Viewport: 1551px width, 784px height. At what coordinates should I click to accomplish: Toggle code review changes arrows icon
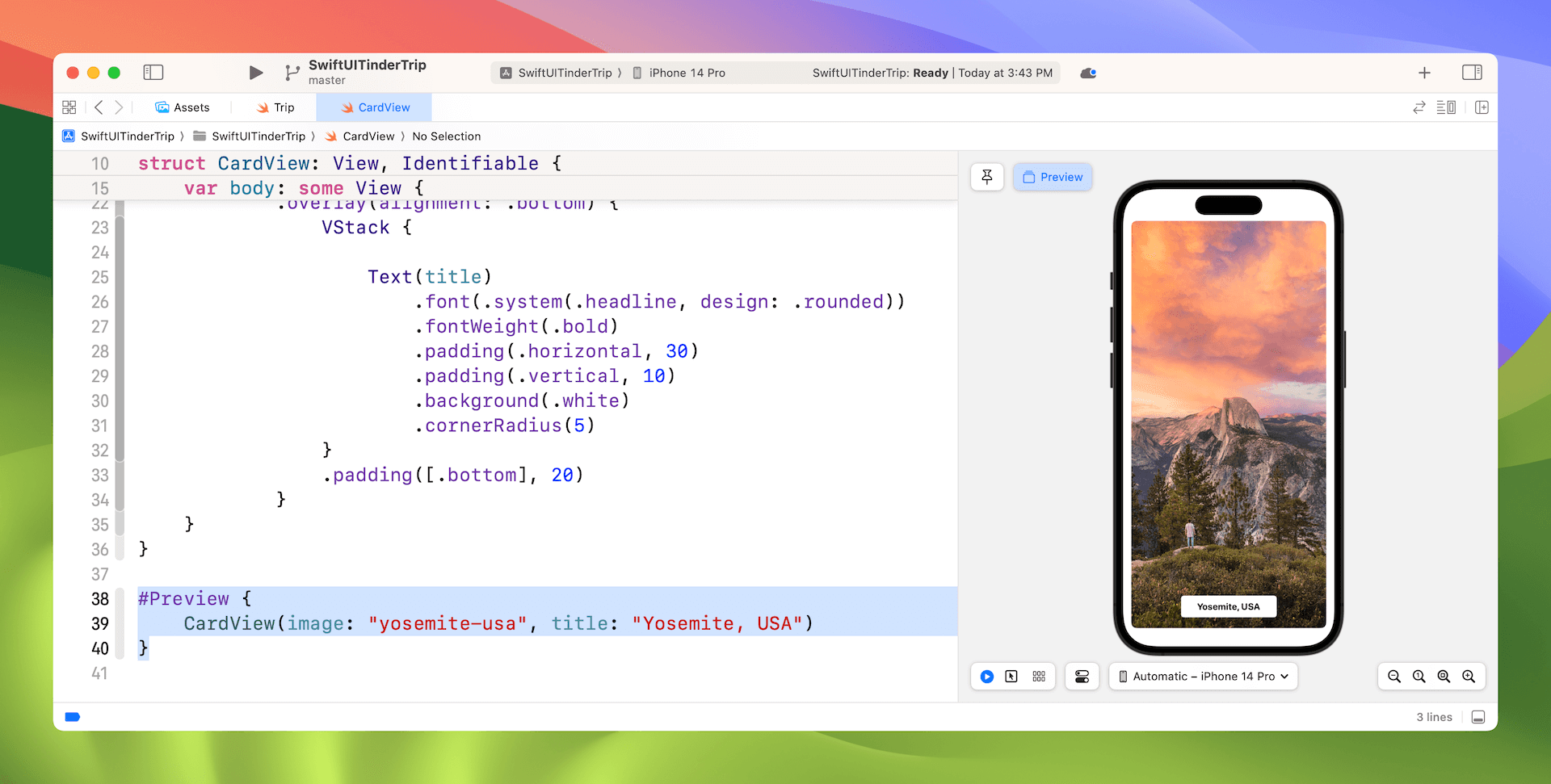[1419, 107]
